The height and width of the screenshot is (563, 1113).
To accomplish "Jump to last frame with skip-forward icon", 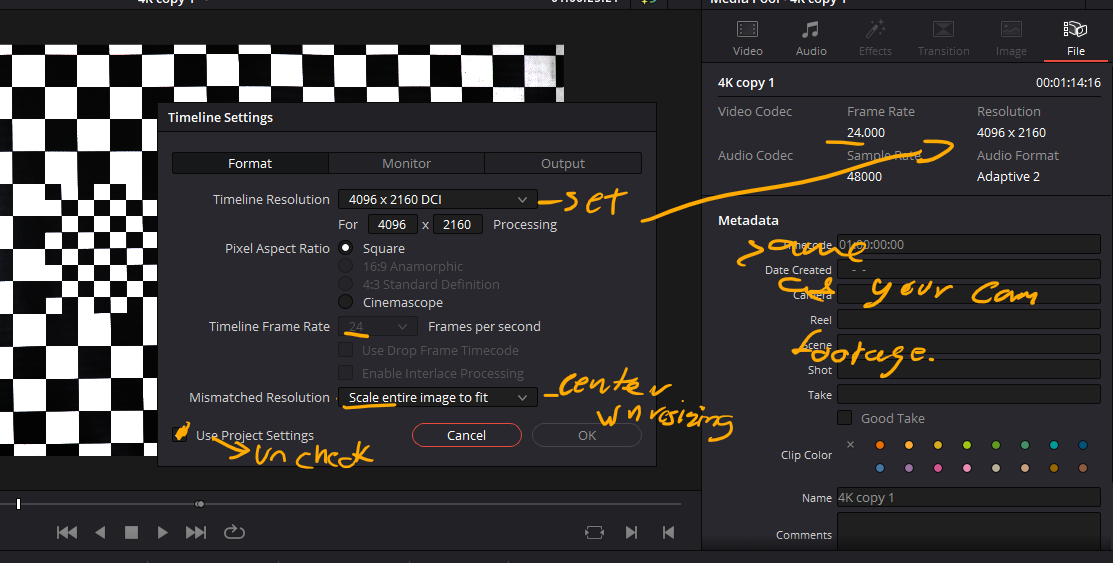I will [197, 533].
